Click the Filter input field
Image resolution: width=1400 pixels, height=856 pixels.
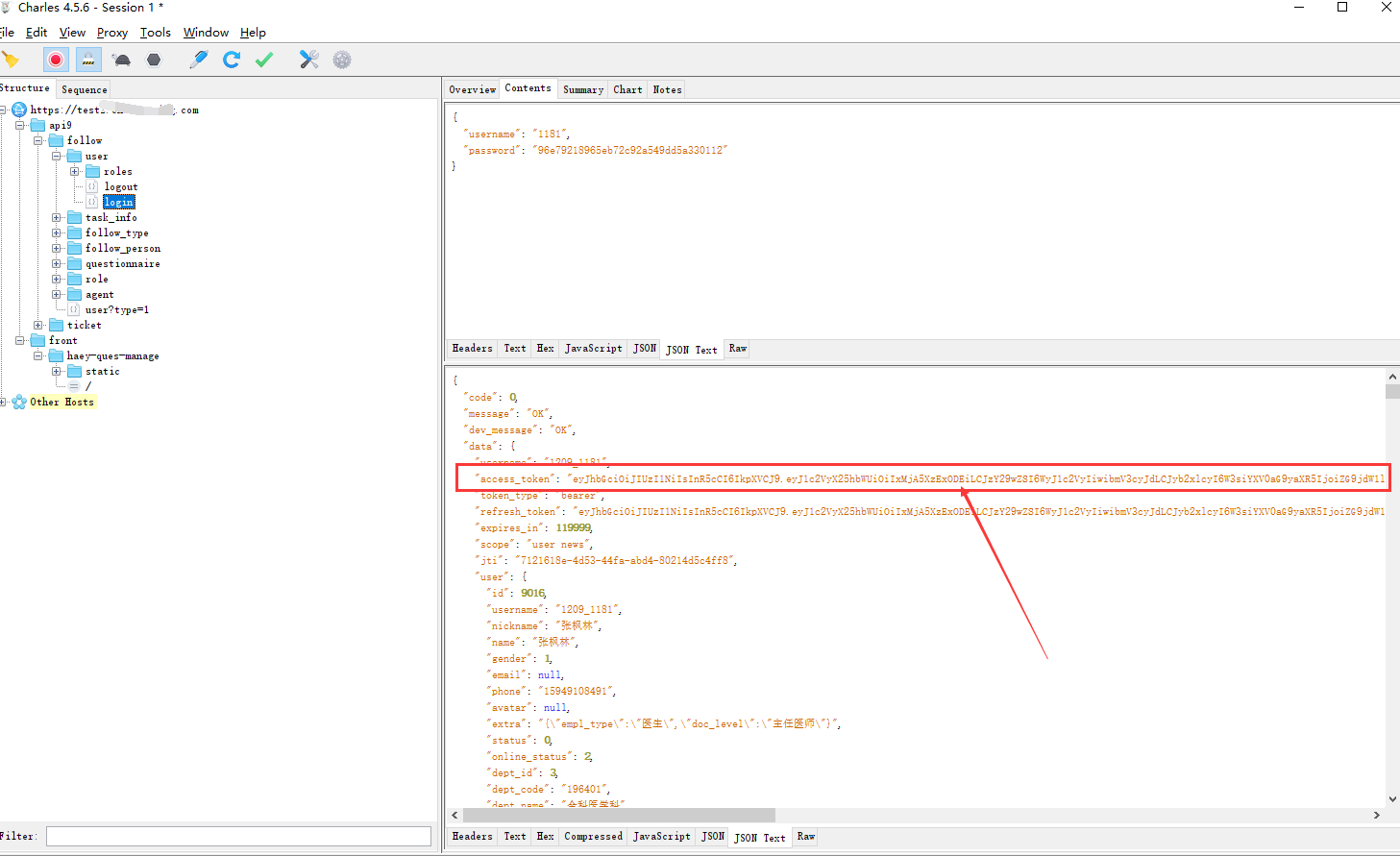(x=238, y=837)
